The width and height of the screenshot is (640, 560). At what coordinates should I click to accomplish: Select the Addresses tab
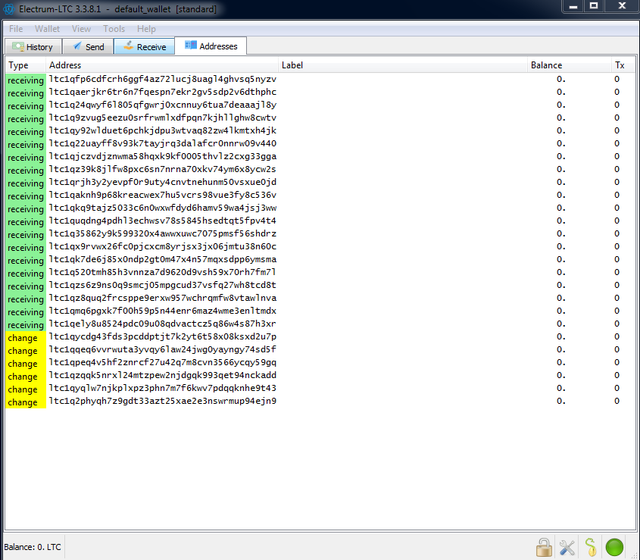211,46
